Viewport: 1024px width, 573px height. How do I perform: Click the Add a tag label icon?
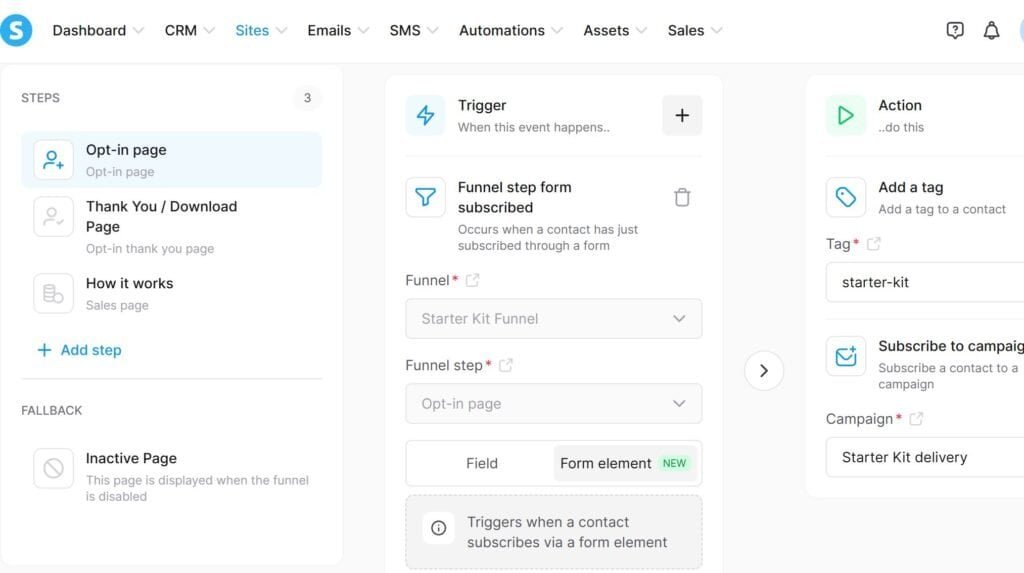tap(846, 197)
